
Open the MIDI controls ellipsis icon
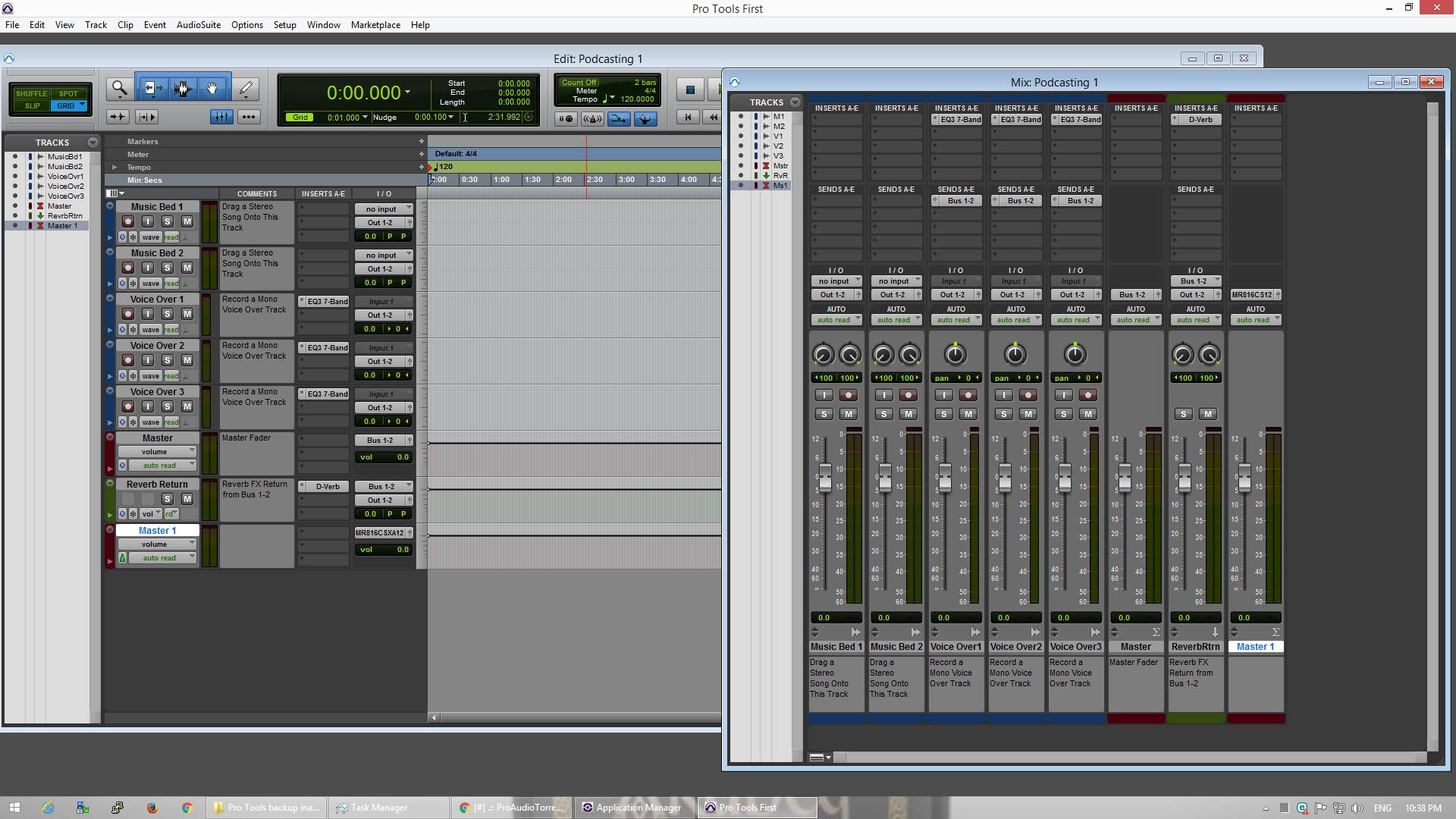[x=249, y=117]
